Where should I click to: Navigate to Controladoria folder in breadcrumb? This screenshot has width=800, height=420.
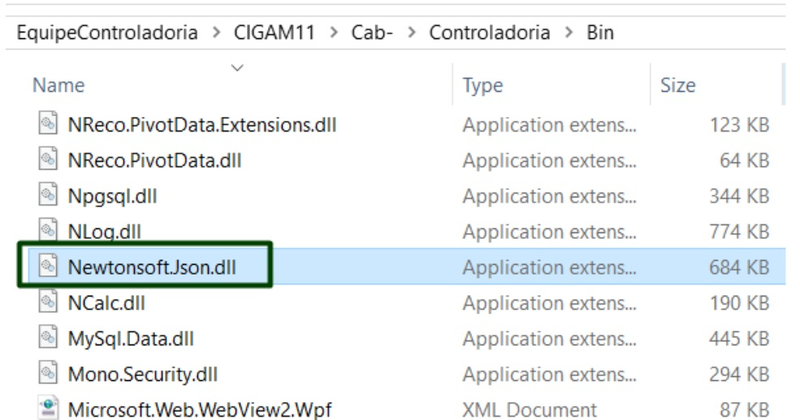tap(490, 33)
